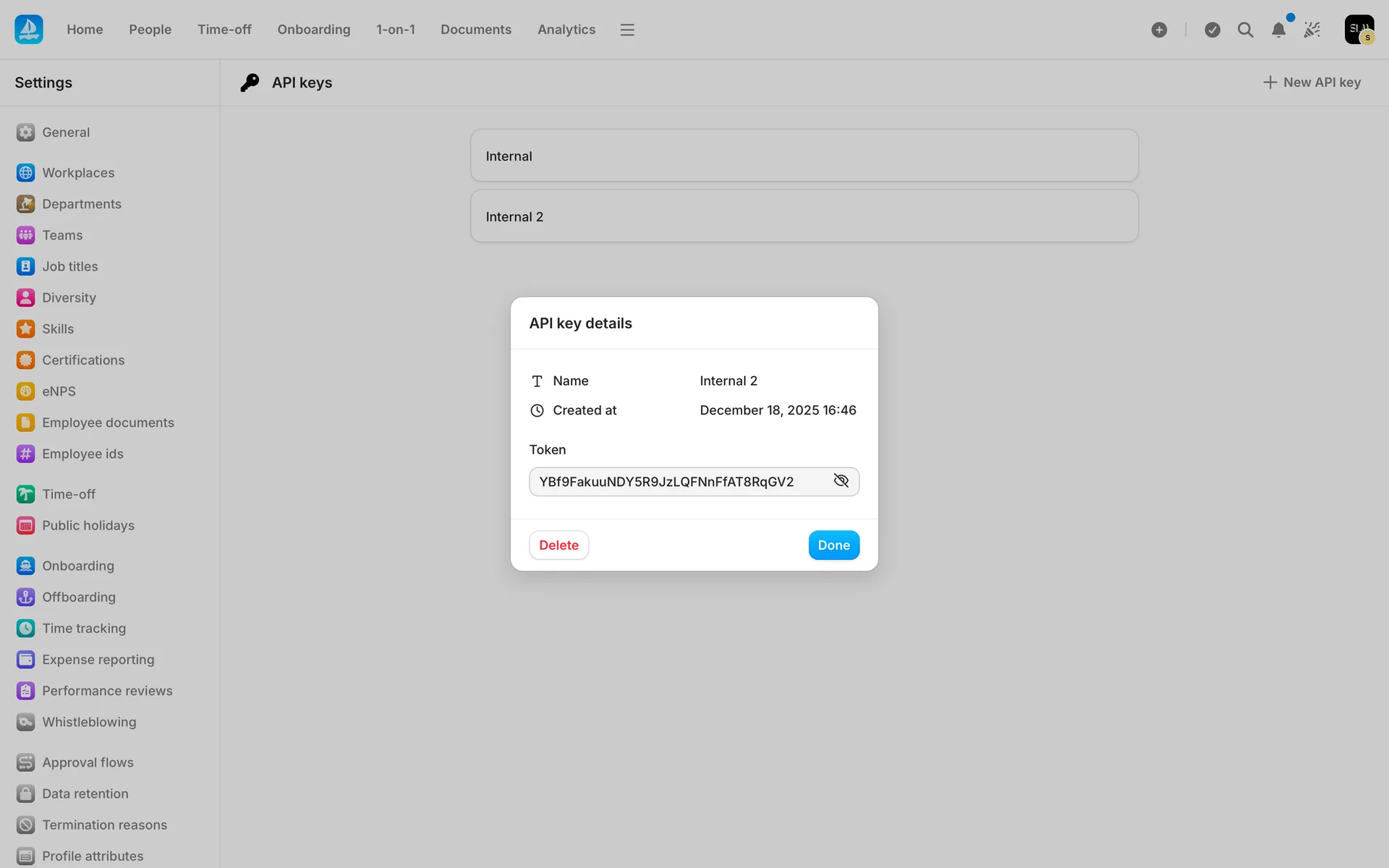Click the Delete button in dialog
This screenshot has width=1389, height=868.
click(558, 545)
